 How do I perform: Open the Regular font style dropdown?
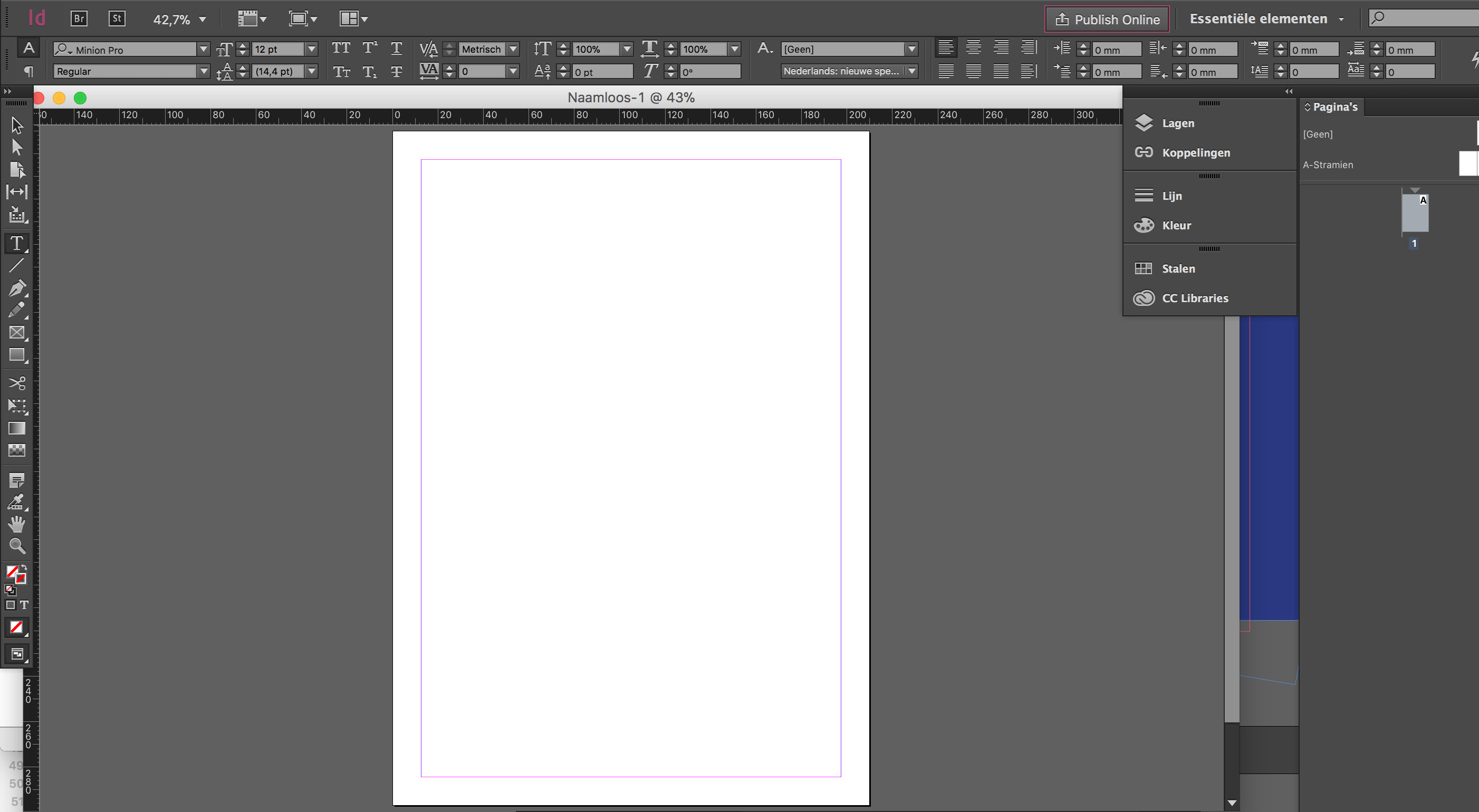(203, 71)
